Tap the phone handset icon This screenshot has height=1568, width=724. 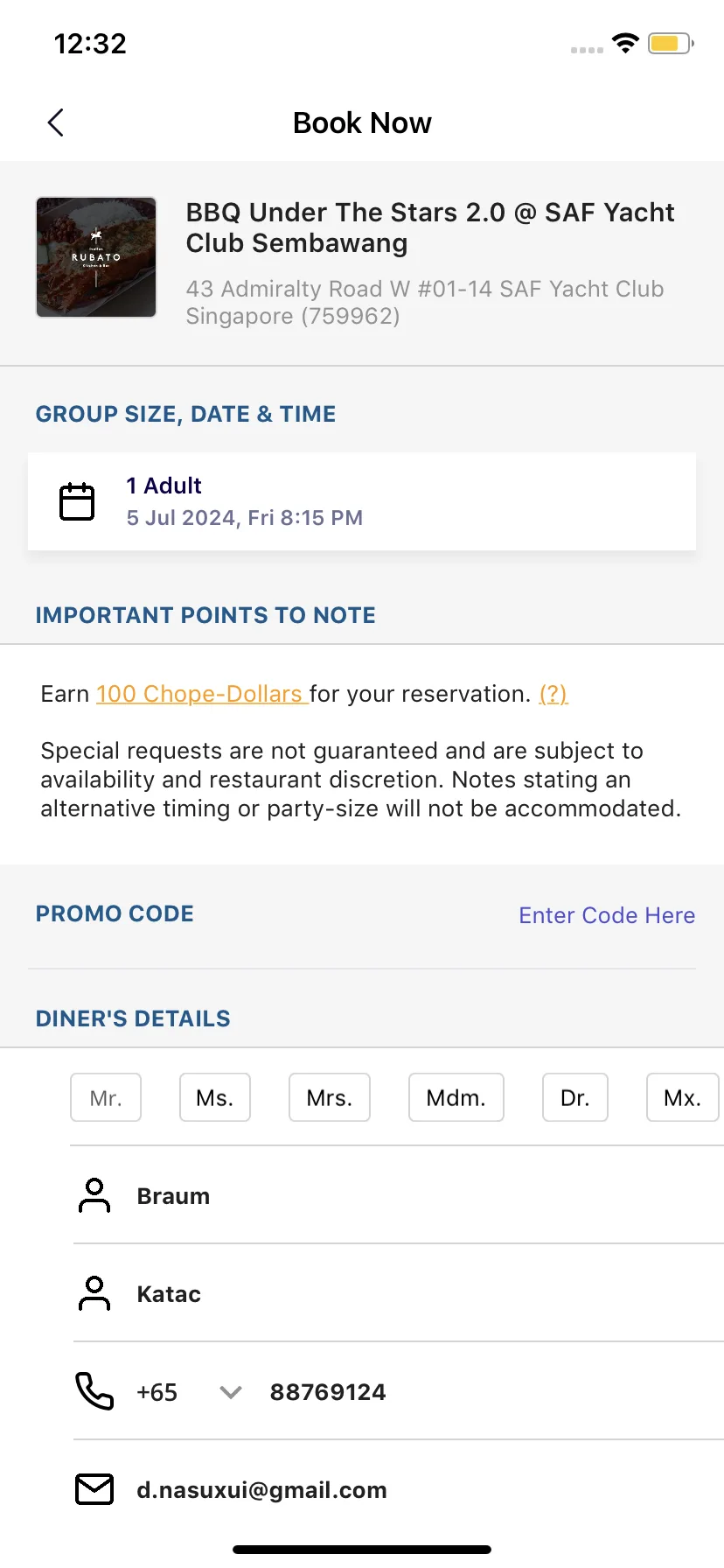[x=94, y=1391]
